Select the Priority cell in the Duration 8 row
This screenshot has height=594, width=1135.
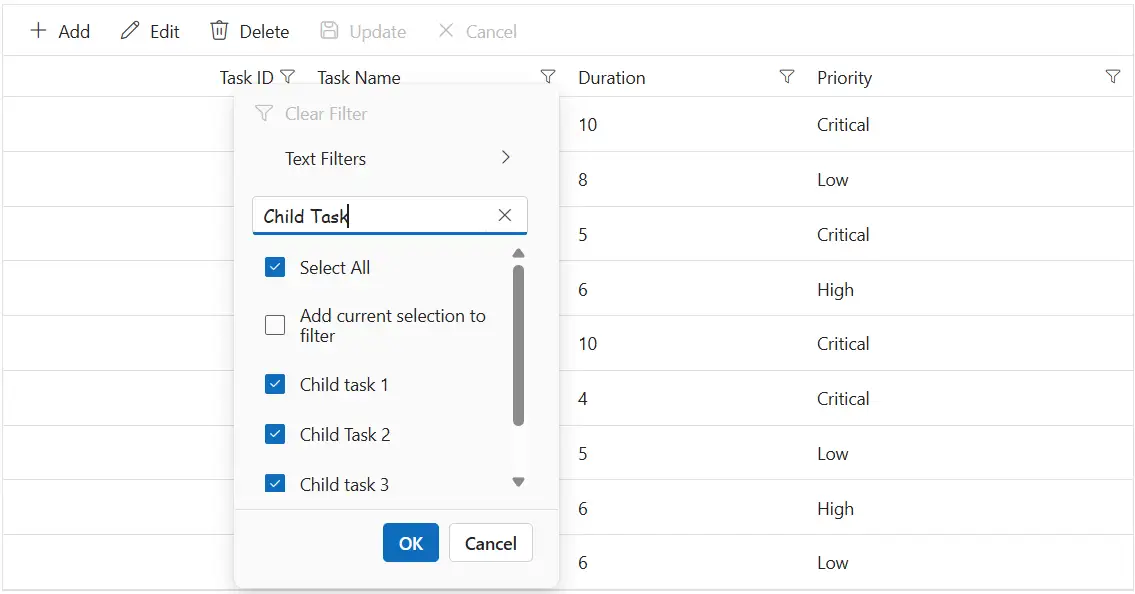point(970,179)
